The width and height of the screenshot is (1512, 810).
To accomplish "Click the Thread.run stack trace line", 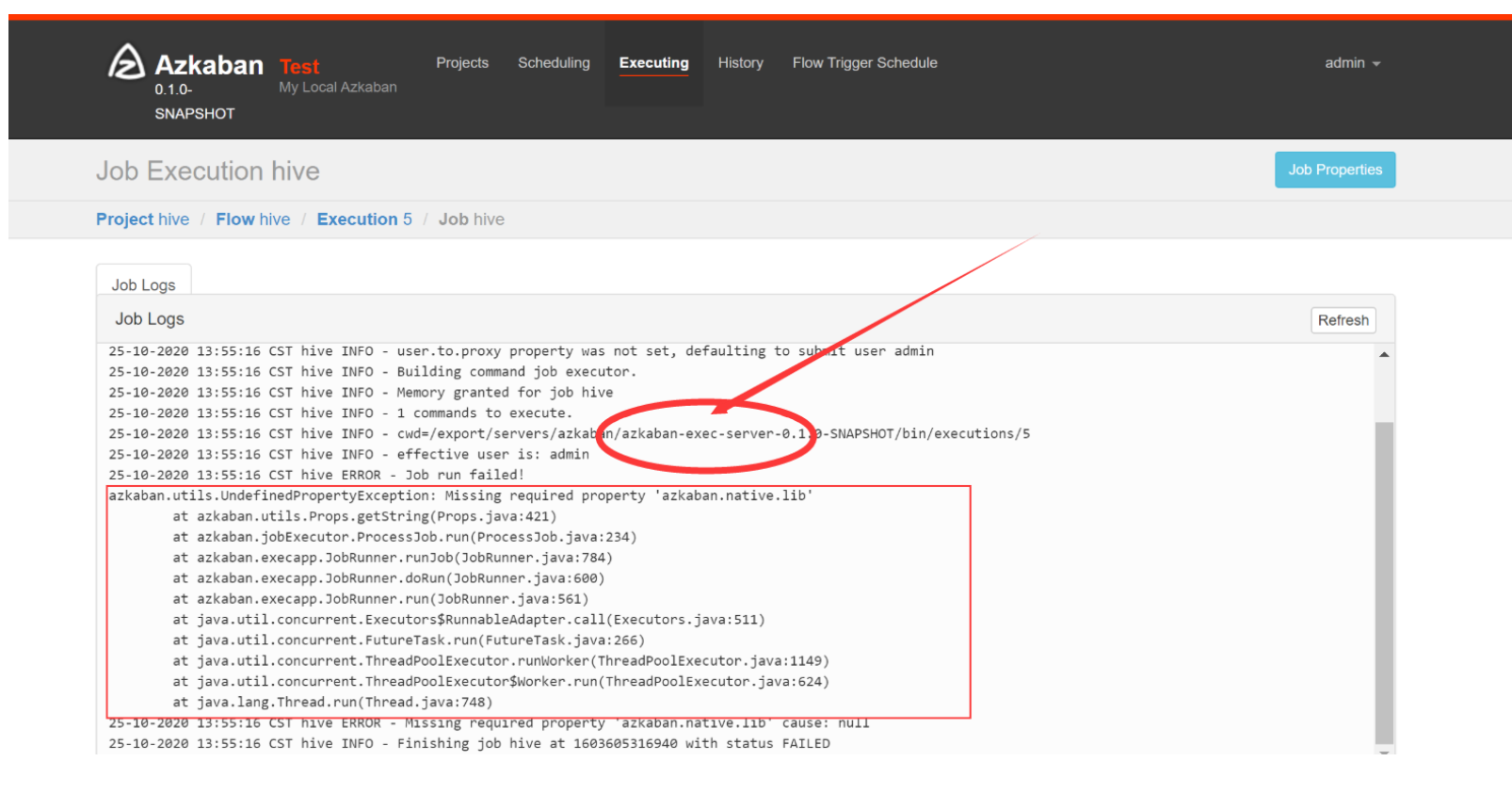I will (x=332, y=702).
